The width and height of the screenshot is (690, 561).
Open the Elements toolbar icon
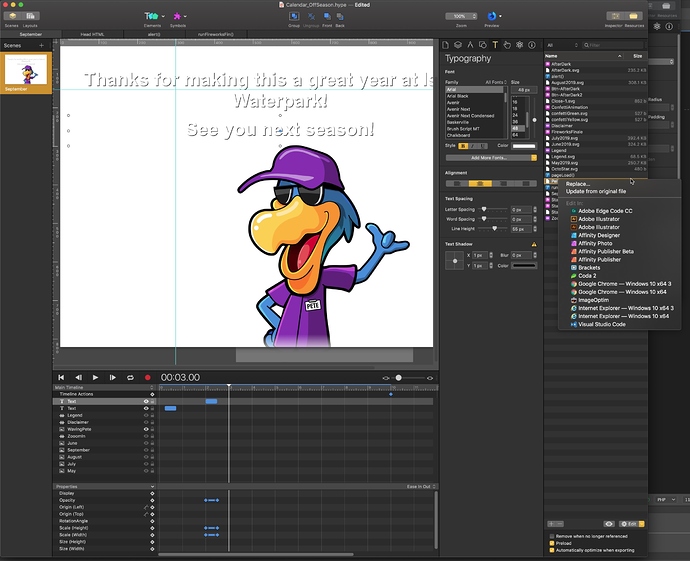[x=151, y=16]
